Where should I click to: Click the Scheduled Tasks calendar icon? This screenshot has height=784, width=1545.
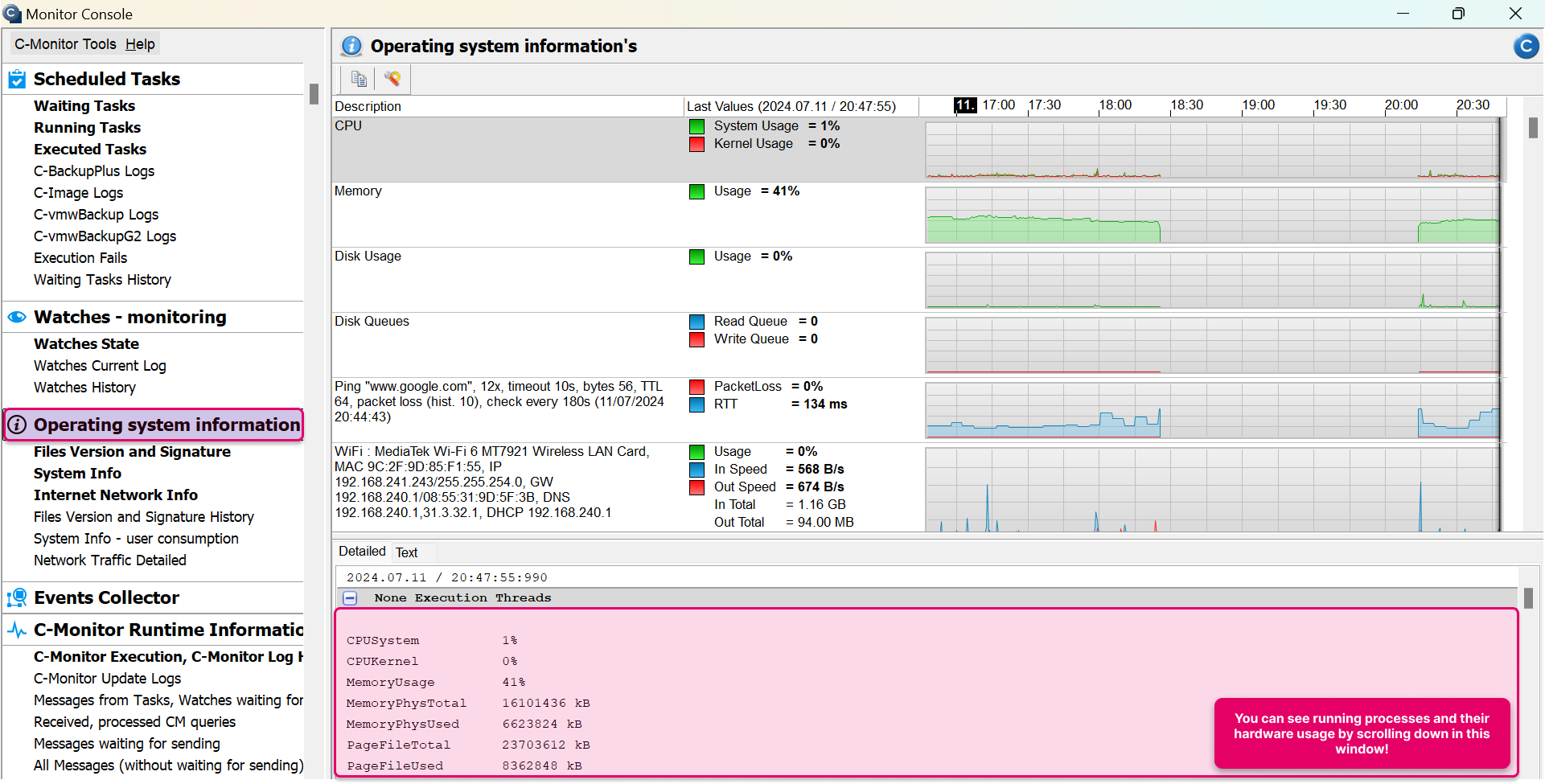pyautogui.click(x=17, y=79)
